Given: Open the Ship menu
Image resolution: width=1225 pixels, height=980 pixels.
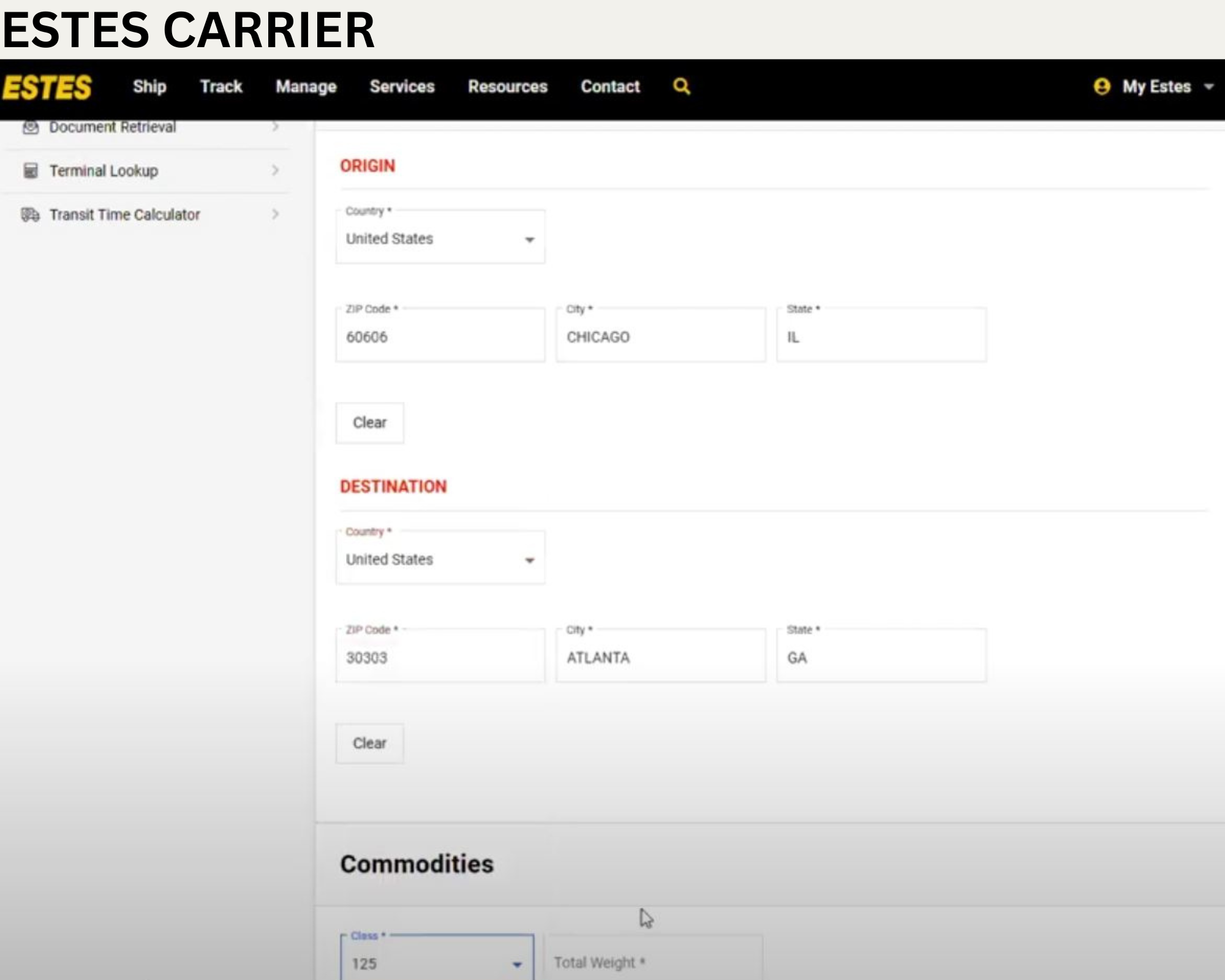Looking at the screenshot, I should point(149,86).
